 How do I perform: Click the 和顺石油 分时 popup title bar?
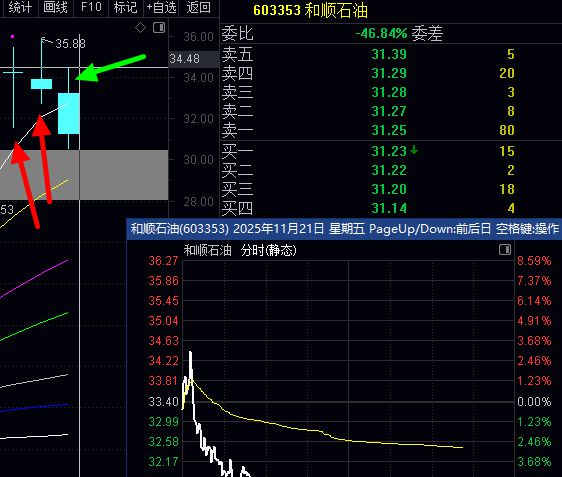point(344,229)
